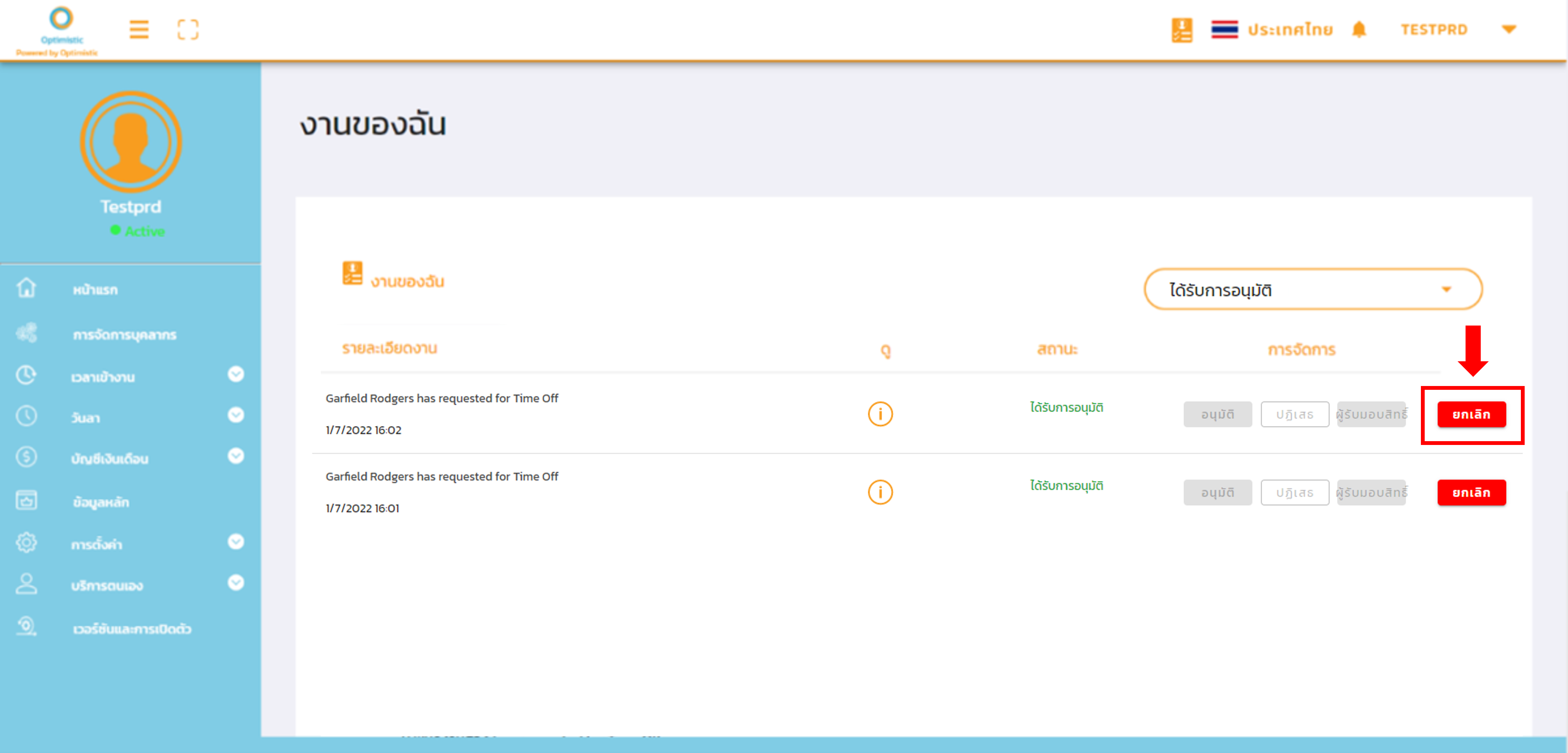1568x753 pixels.
Task: Open the TESTPRD user dropdown arrow
Action: (1508, 29)
